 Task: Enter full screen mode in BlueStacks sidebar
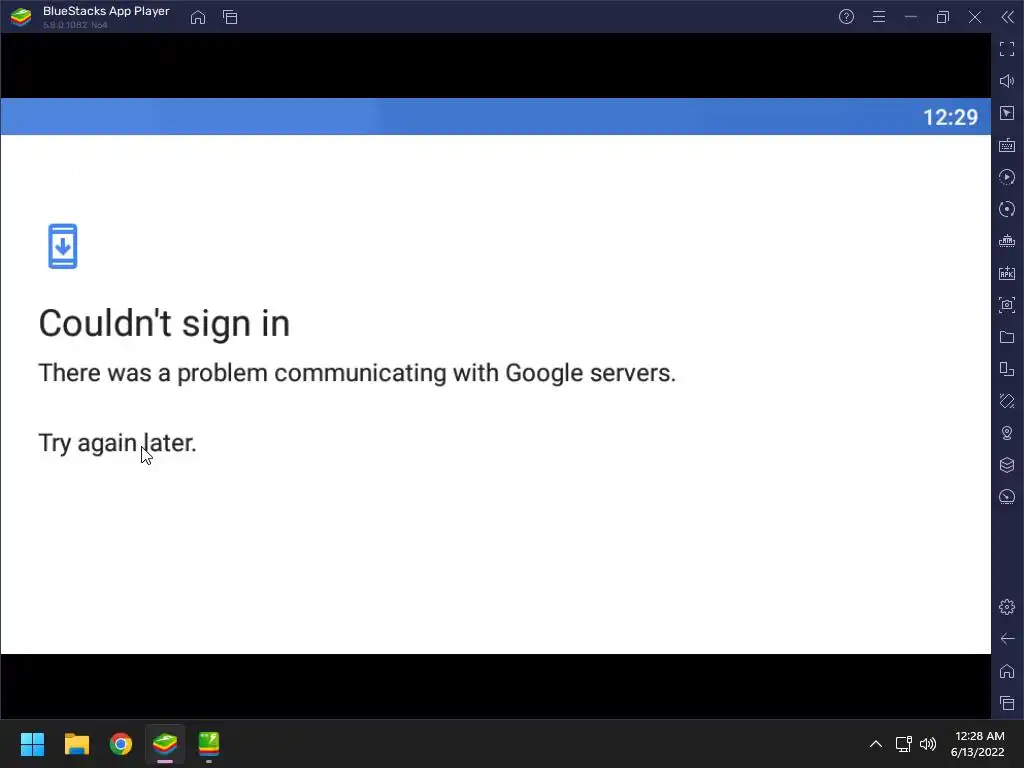[1007, 49]
